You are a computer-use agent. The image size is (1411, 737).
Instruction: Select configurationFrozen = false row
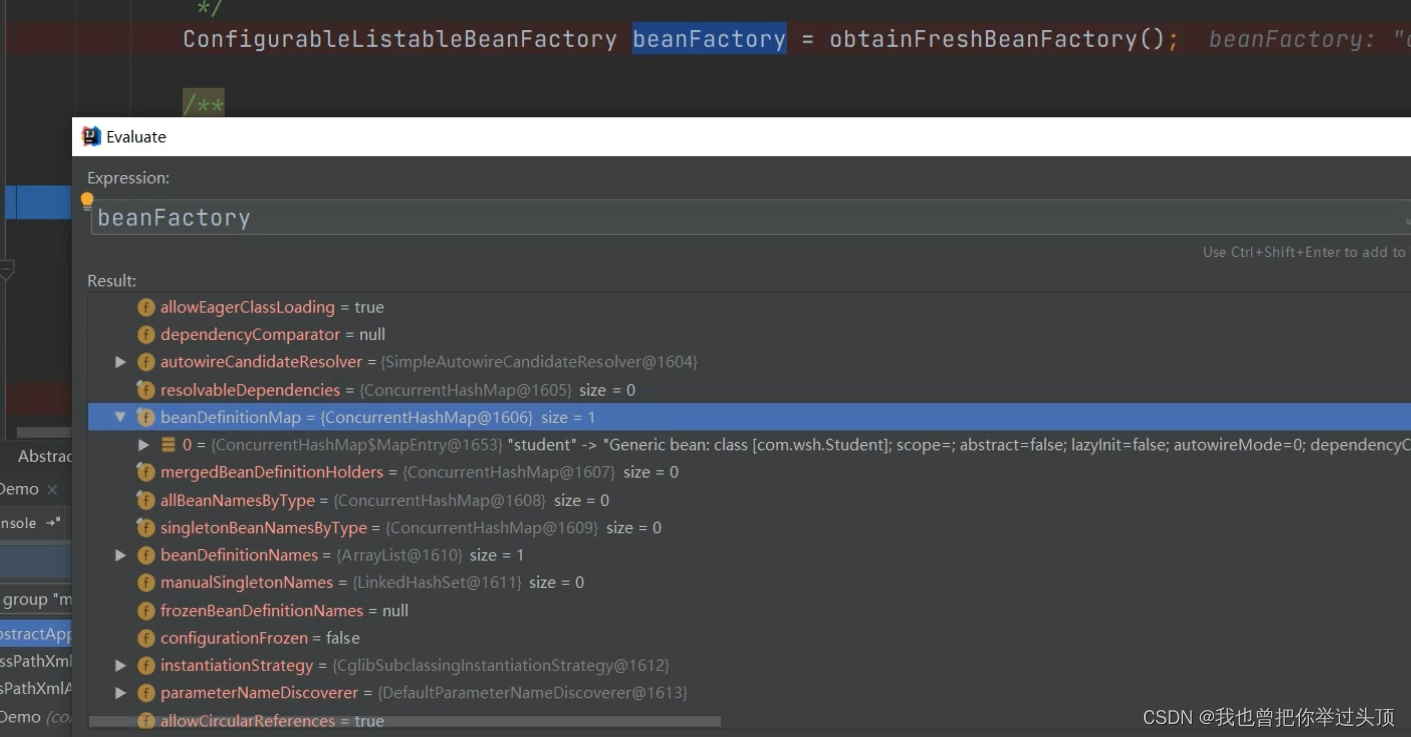[749, 638]
